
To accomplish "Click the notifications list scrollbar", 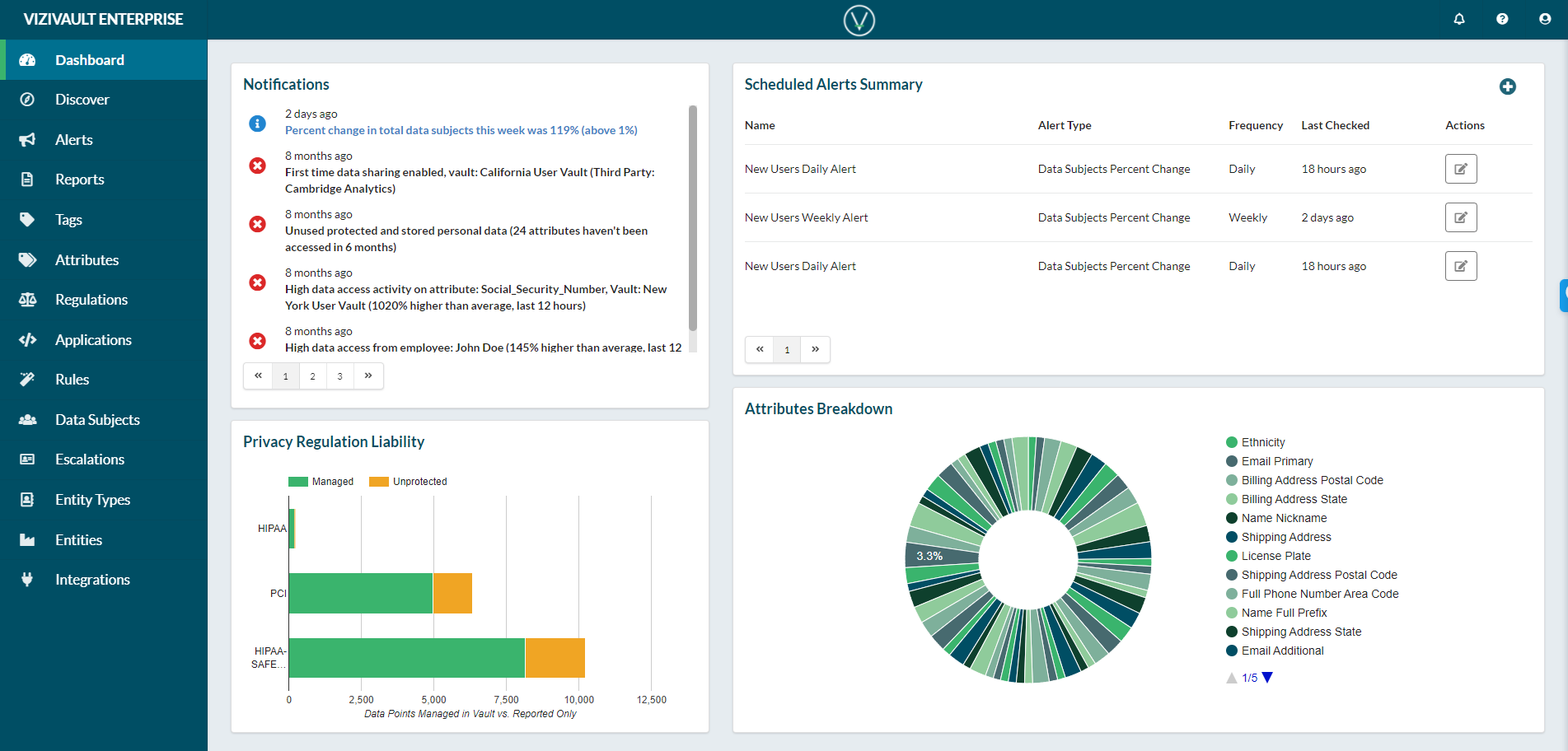I will pos(692,218).
